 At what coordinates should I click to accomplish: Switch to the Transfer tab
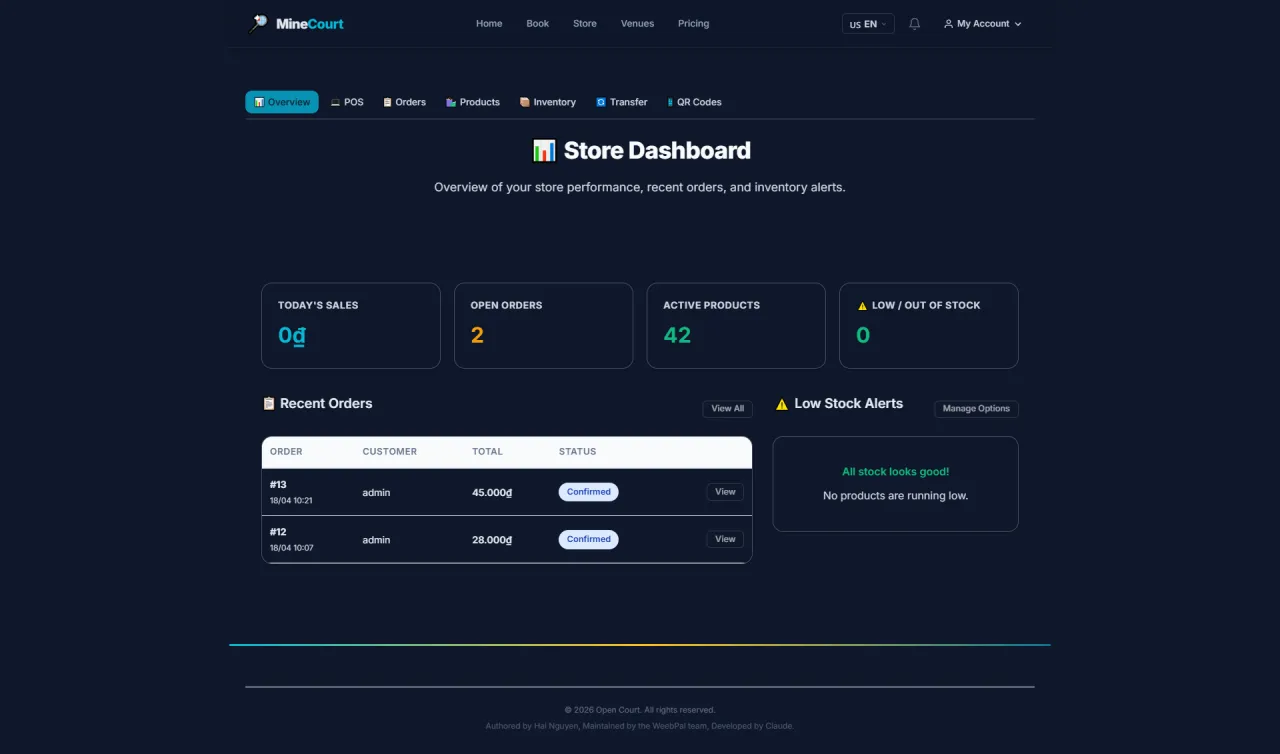click(622, 102)
